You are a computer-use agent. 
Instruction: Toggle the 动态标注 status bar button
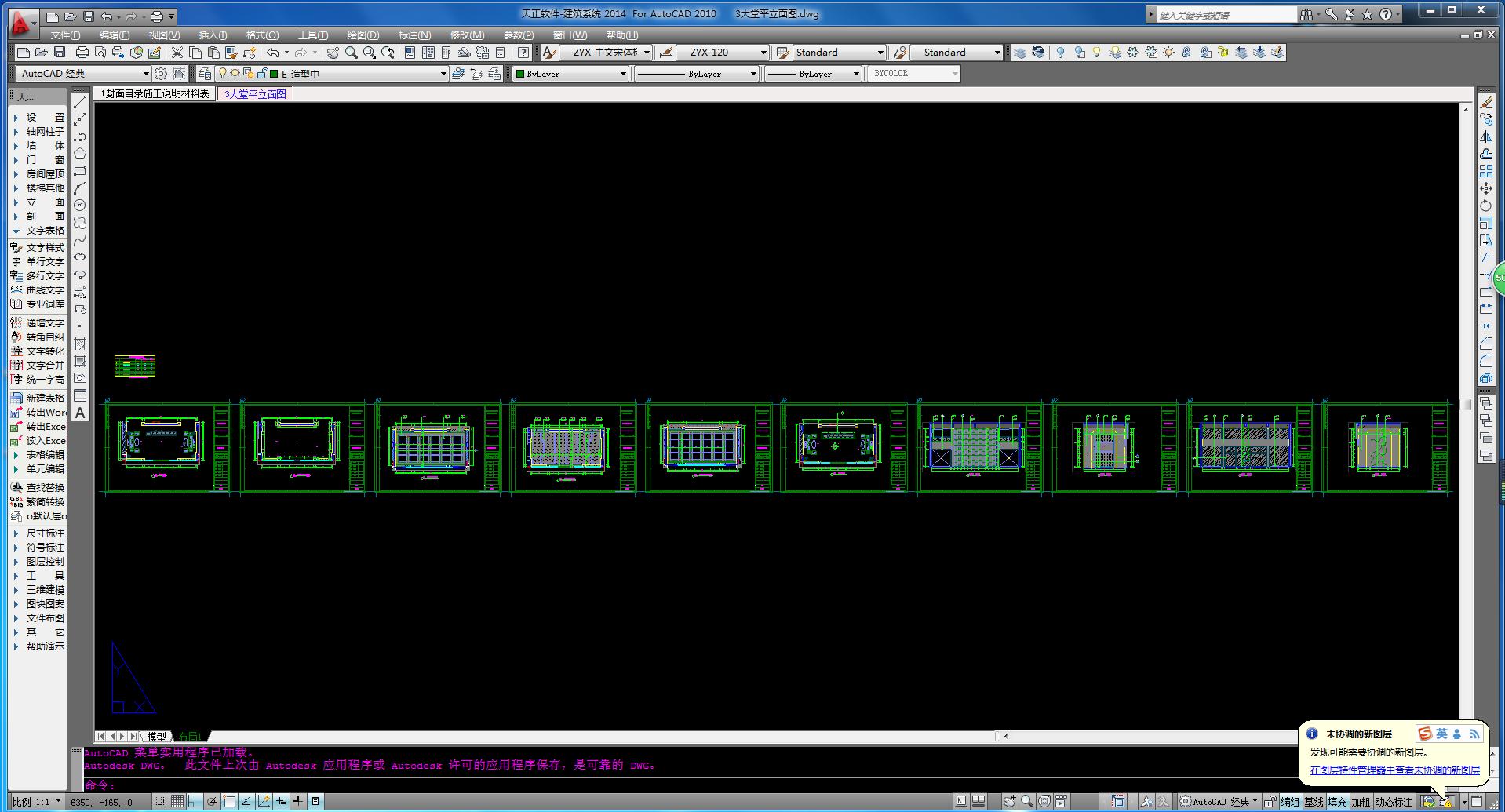(x=1394, y=802)
